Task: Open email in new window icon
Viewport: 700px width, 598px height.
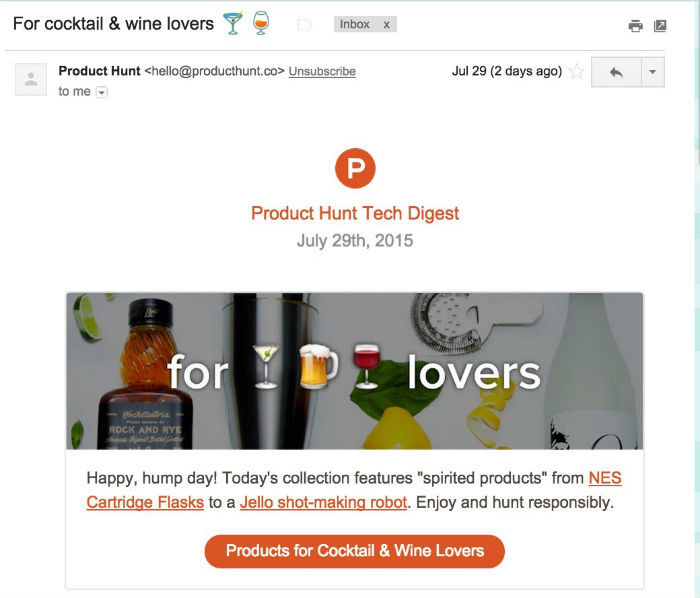Action: (660, 26)
